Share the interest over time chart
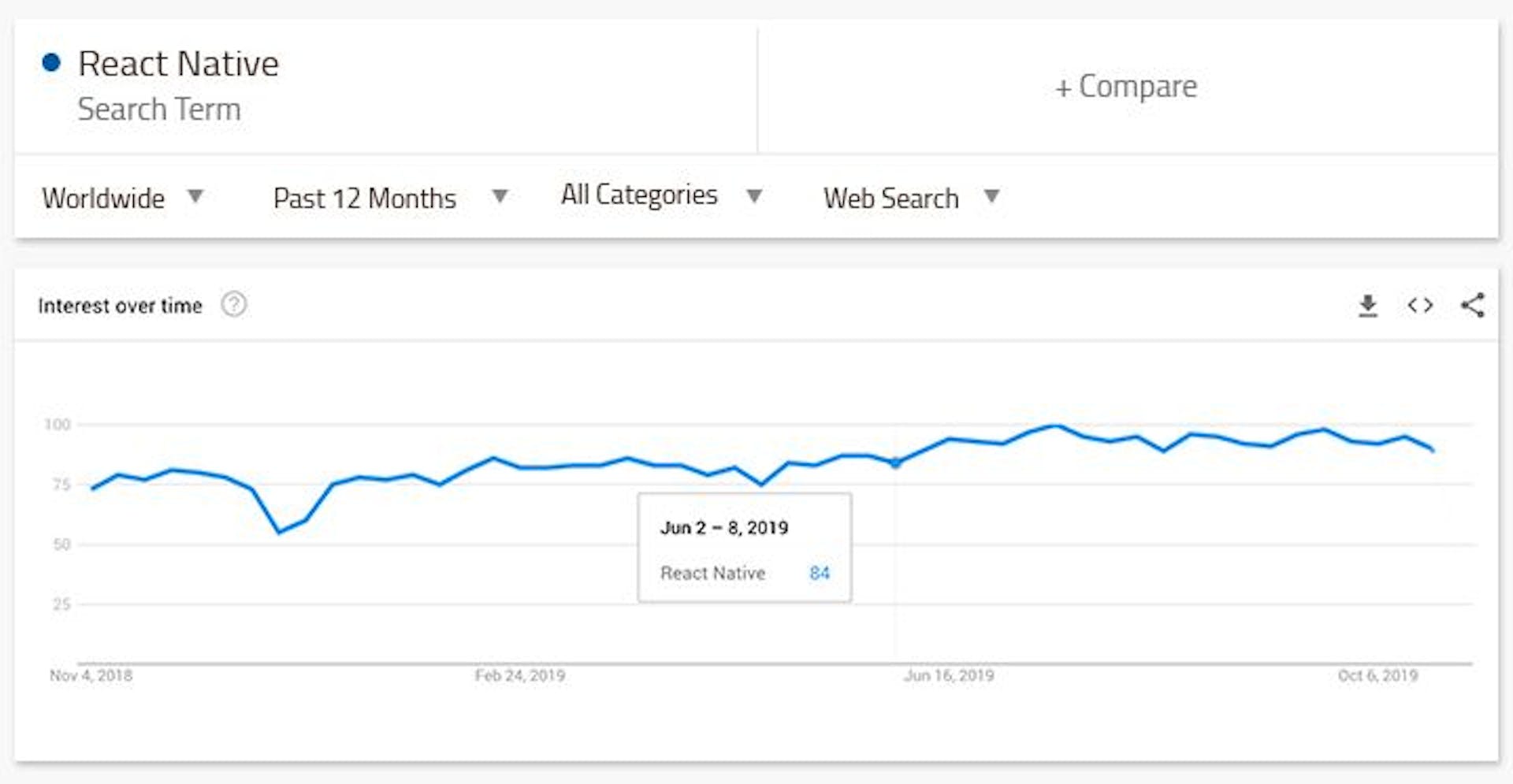Image resolution: width=1513 pixels, height=784 pixels. pos(1472,305)
